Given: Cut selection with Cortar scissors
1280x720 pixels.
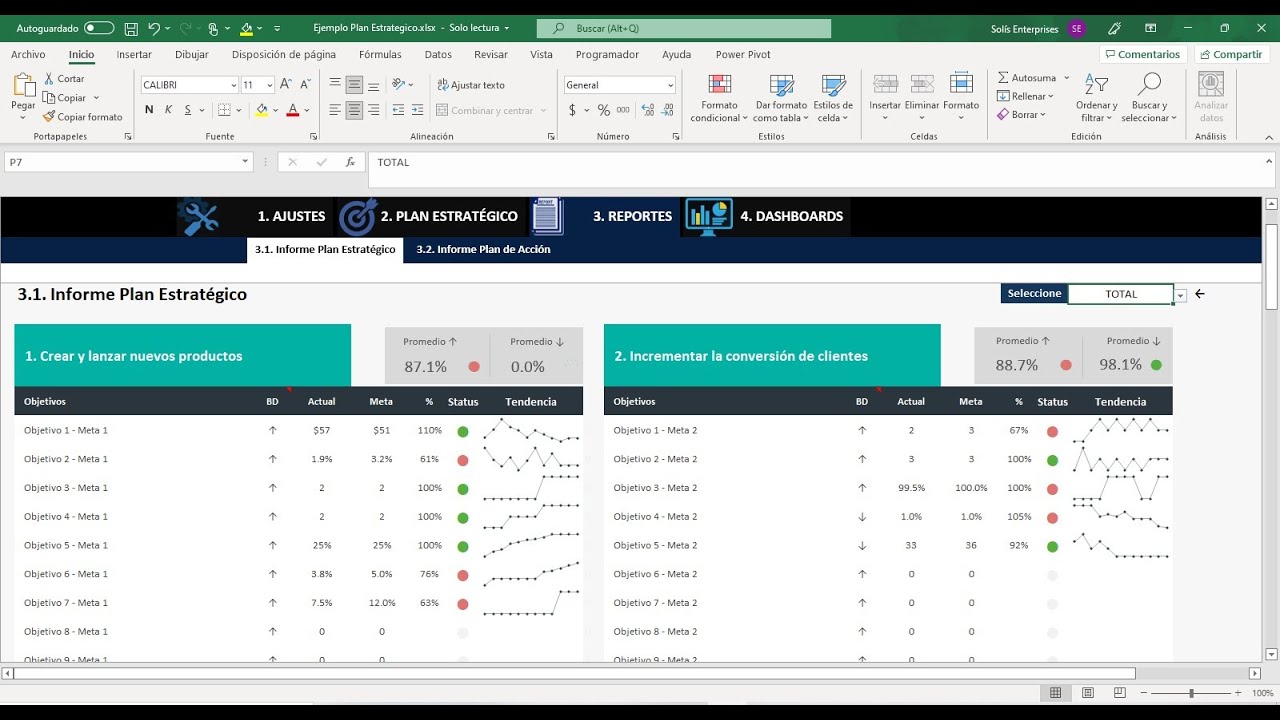Looking at the screenshot, I should [64, 78].
